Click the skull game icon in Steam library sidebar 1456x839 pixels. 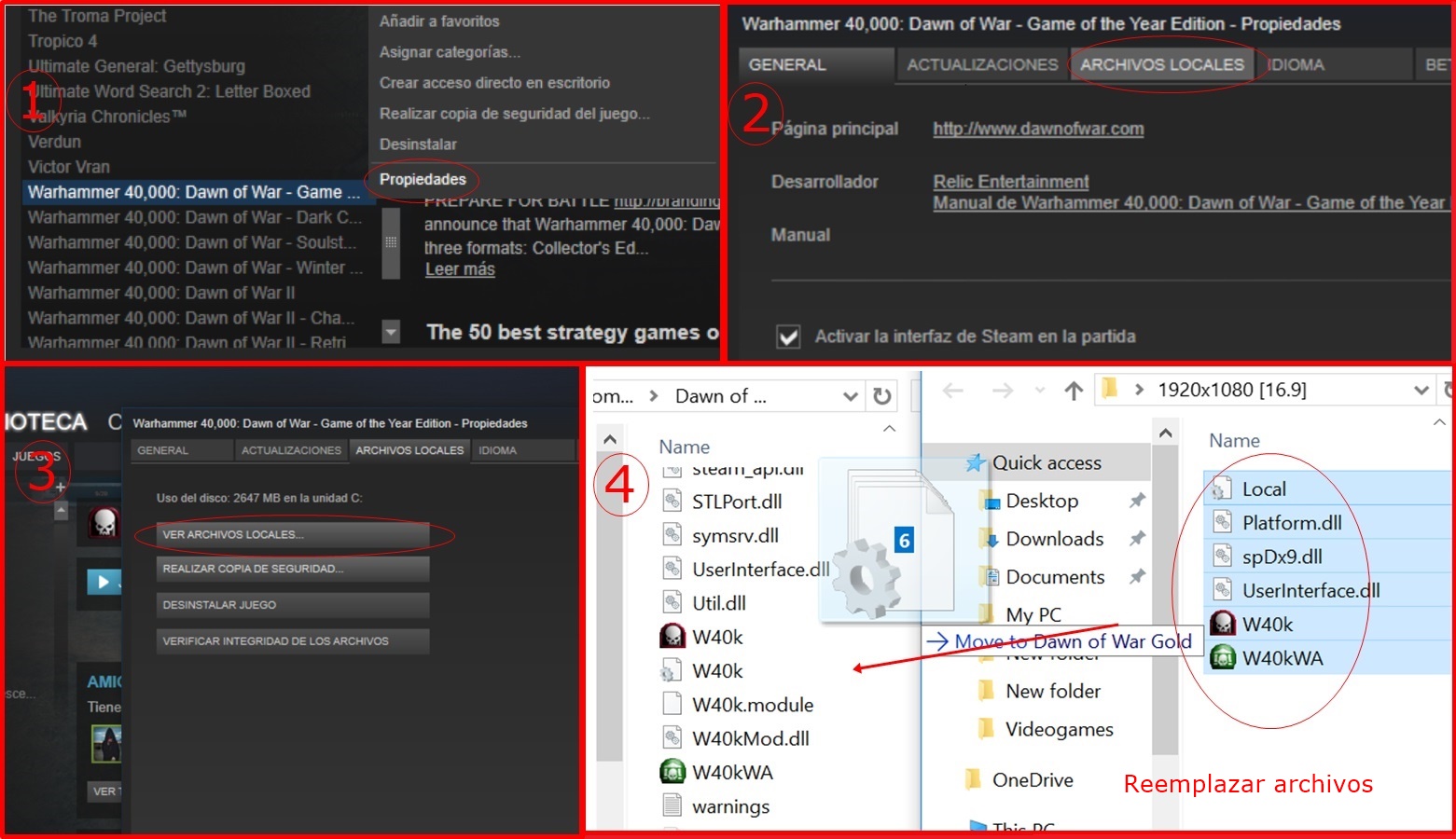[x=104, y=523]
